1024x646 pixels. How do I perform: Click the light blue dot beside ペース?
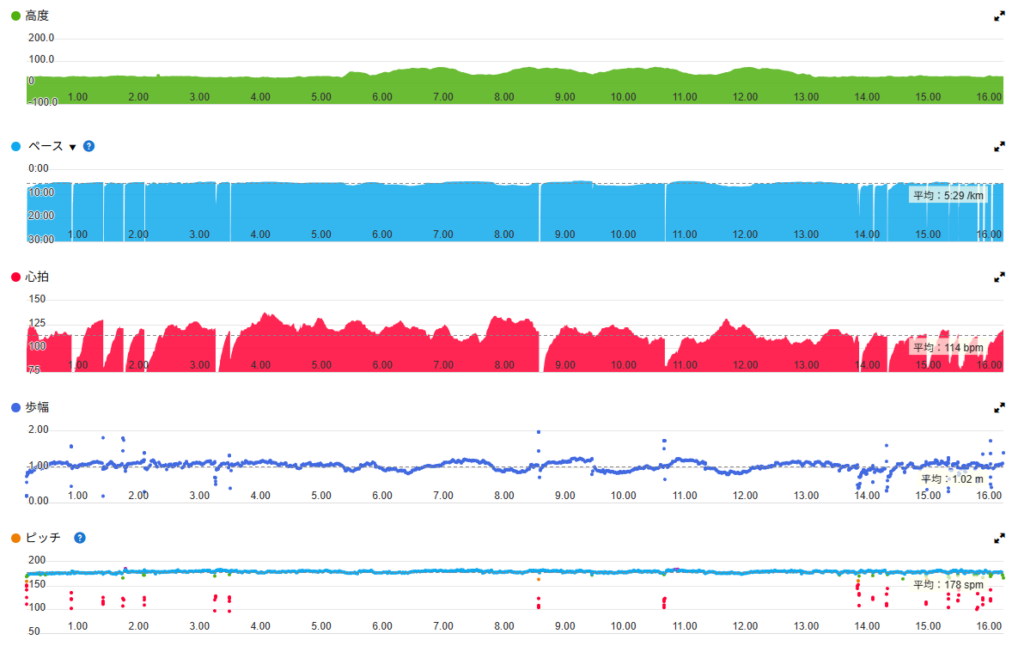[15, 146]
